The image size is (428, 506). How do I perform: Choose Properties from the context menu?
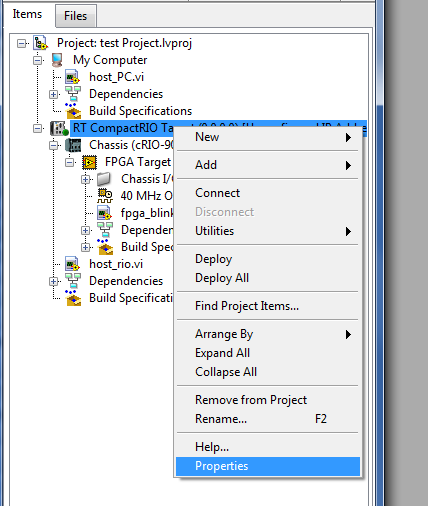pyautogui.click(x=268, y=466)
